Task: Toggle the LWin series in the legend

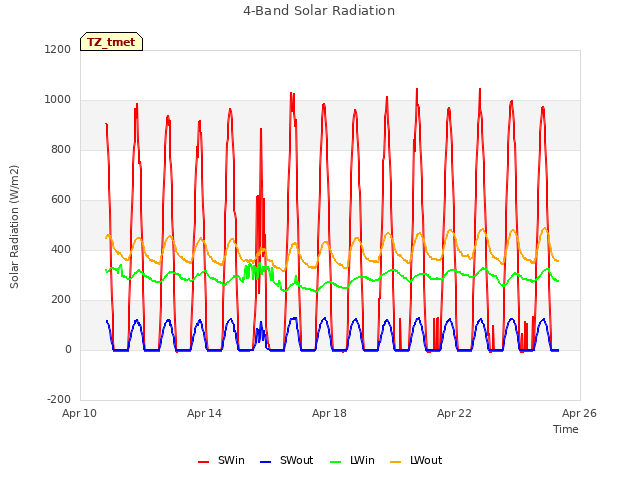Action: (352, 460)
